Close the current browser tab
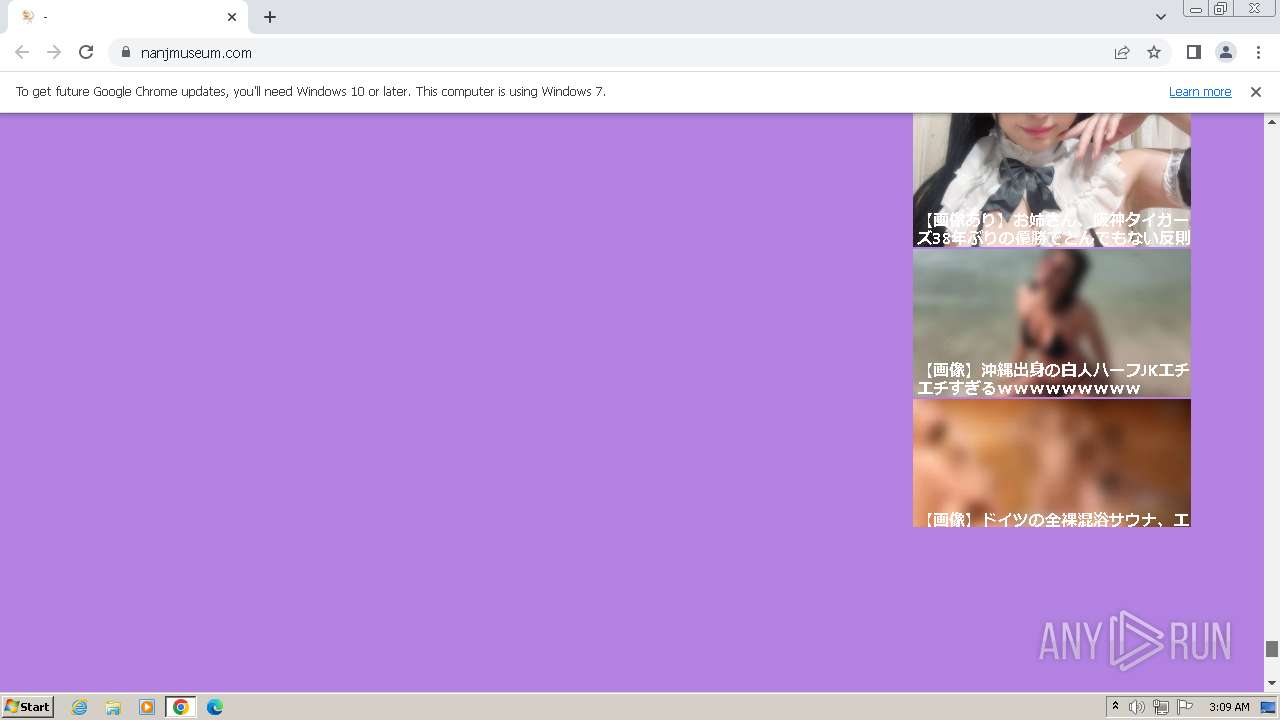1280x720 pixels. click(232, 17)
